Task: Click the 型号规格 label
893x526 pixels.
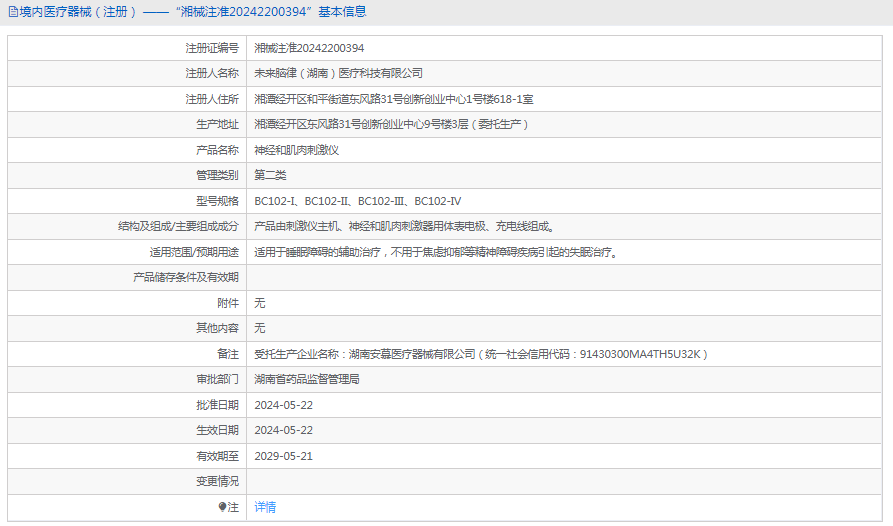Action: pos(218,201)
